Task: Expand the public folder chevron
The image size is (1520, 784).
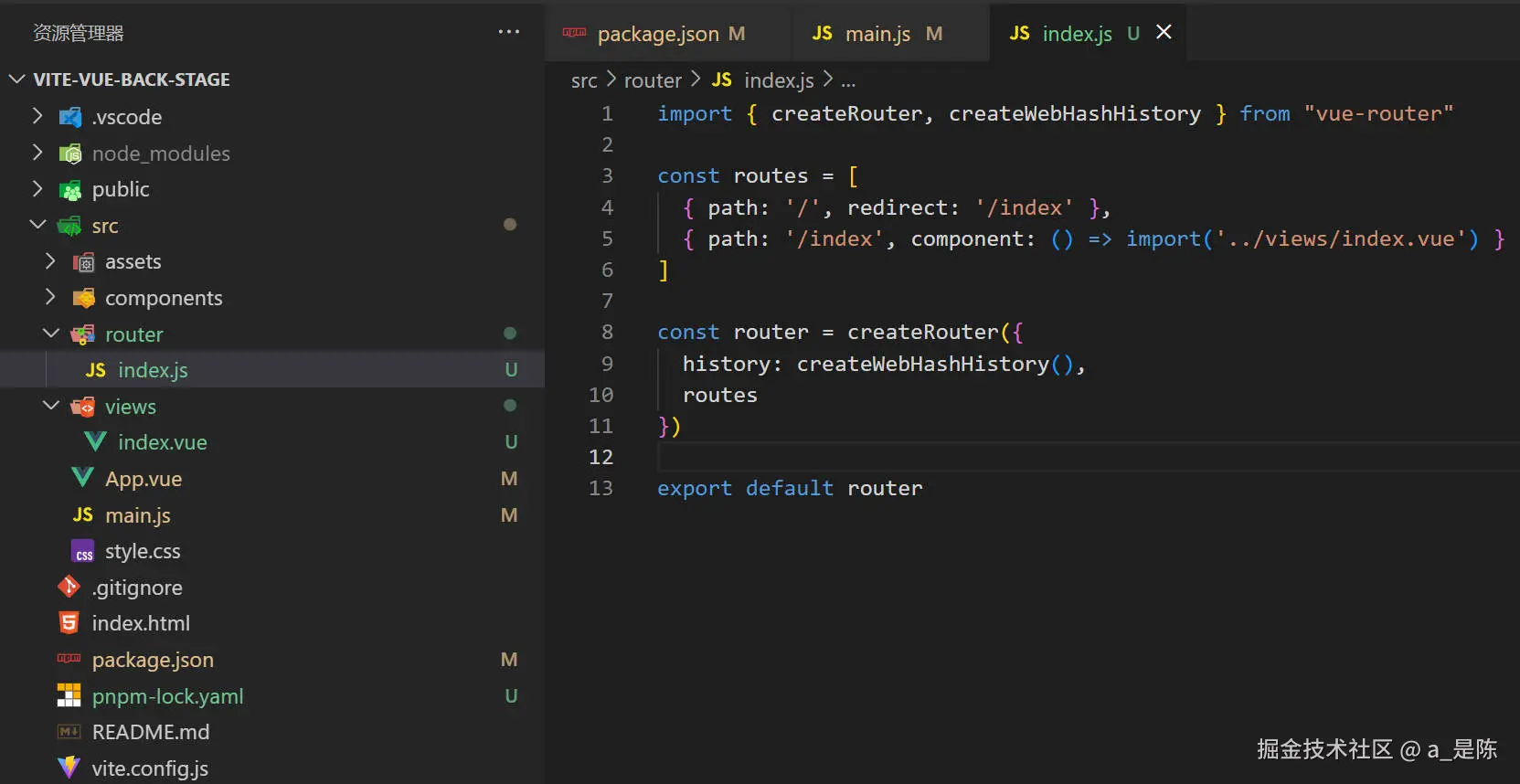Action: click(37, 189)
